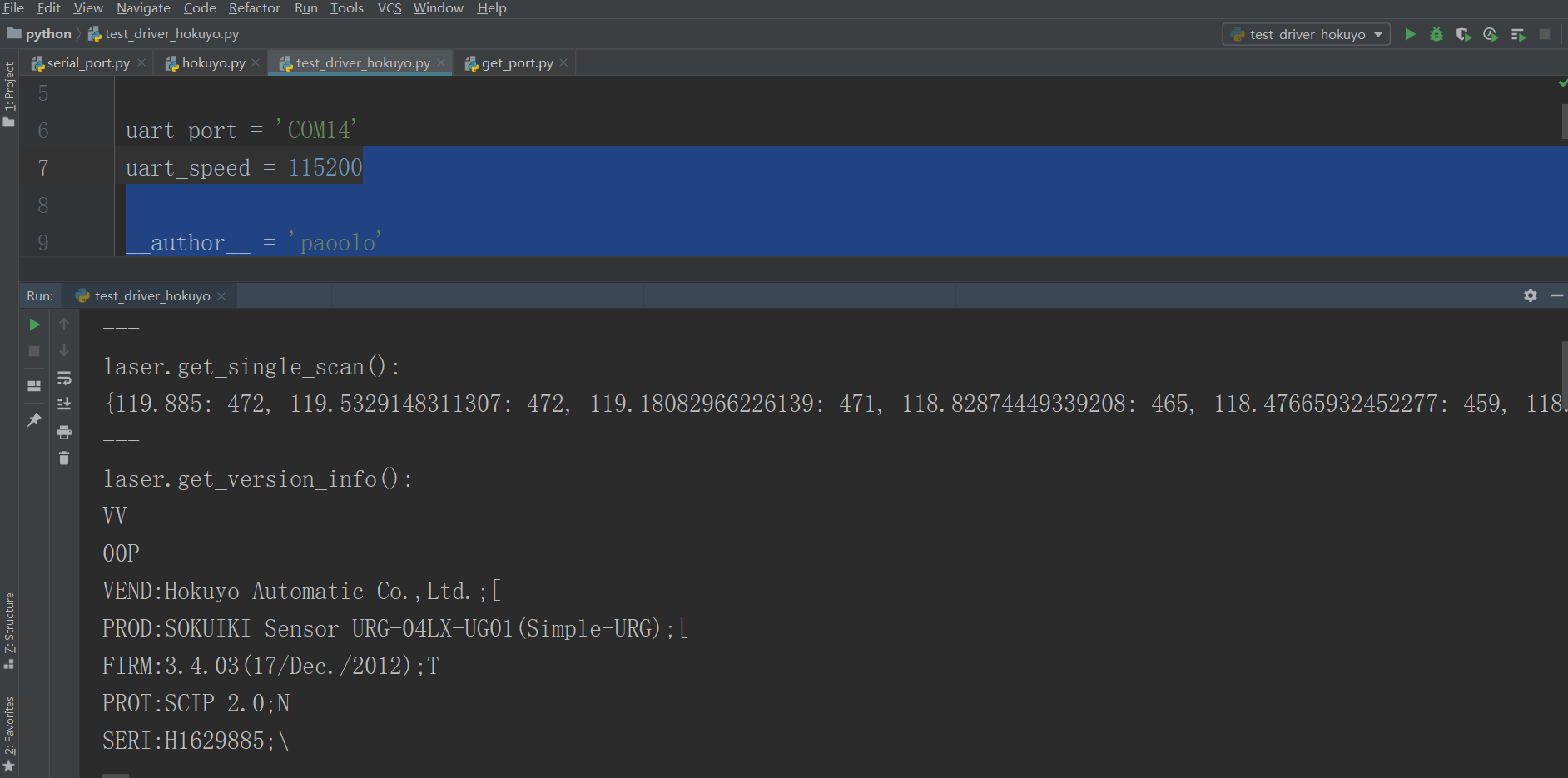
Task: Click the uart_port variable name
Action: point(181,131)
